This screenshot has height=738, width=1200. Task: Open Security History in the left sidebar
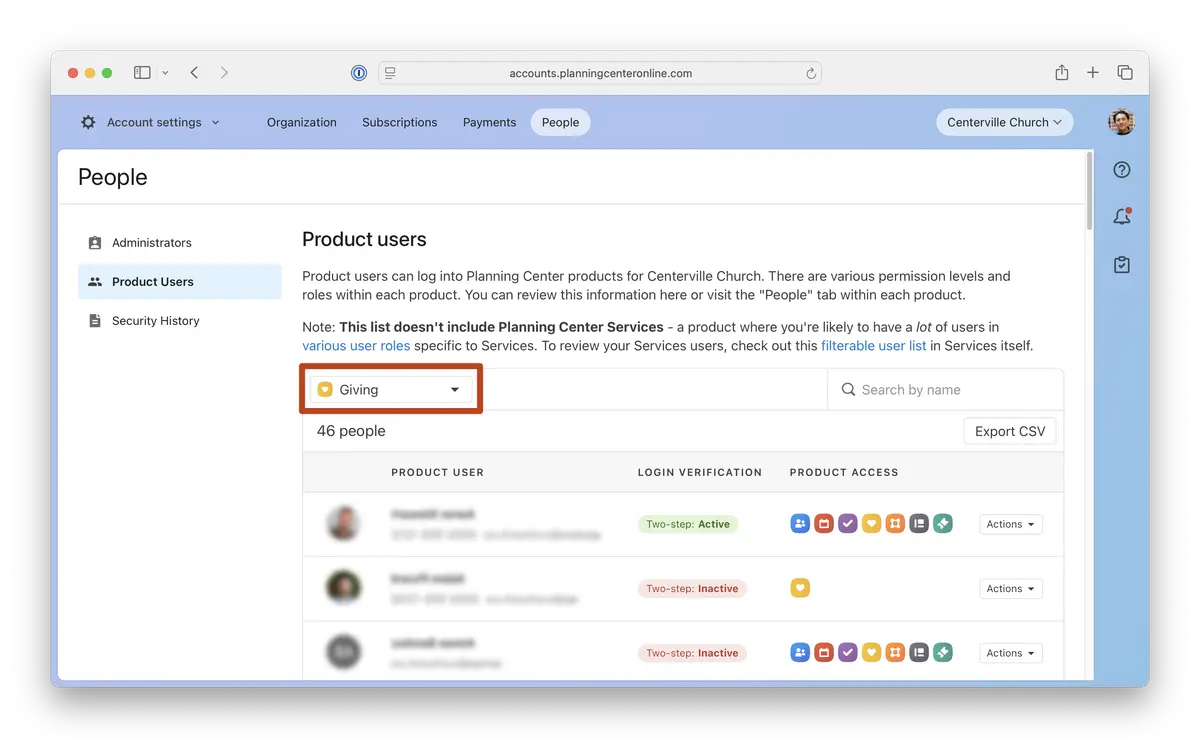(180, 321)
